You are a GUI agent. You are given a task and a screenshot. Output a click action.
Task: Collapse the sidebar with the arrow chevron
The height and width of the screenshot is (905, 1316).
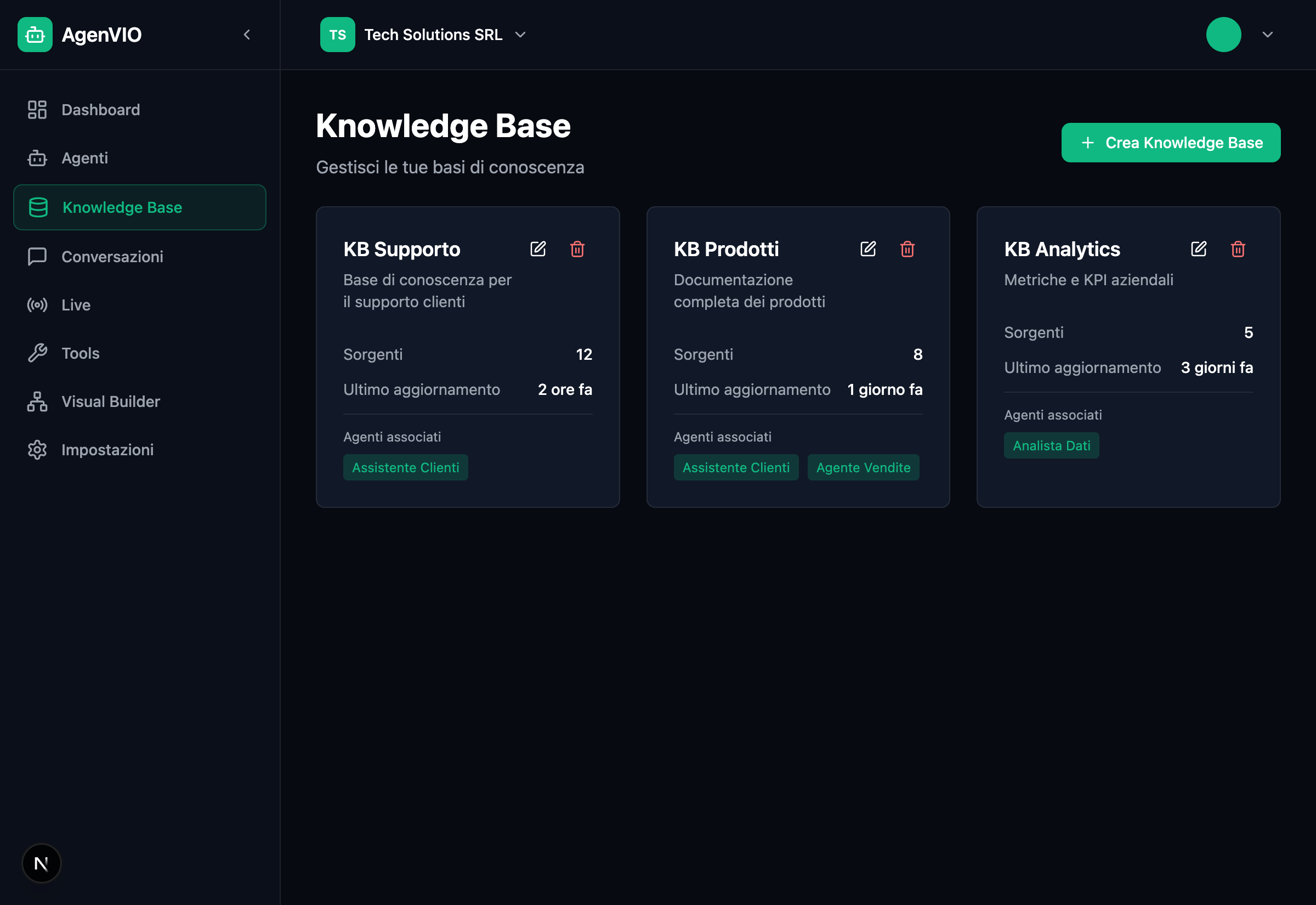click(x=247, y=34)
